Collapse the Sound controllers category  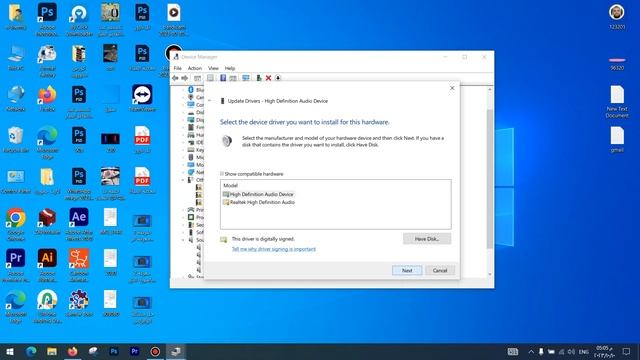(x=183, y=240)
